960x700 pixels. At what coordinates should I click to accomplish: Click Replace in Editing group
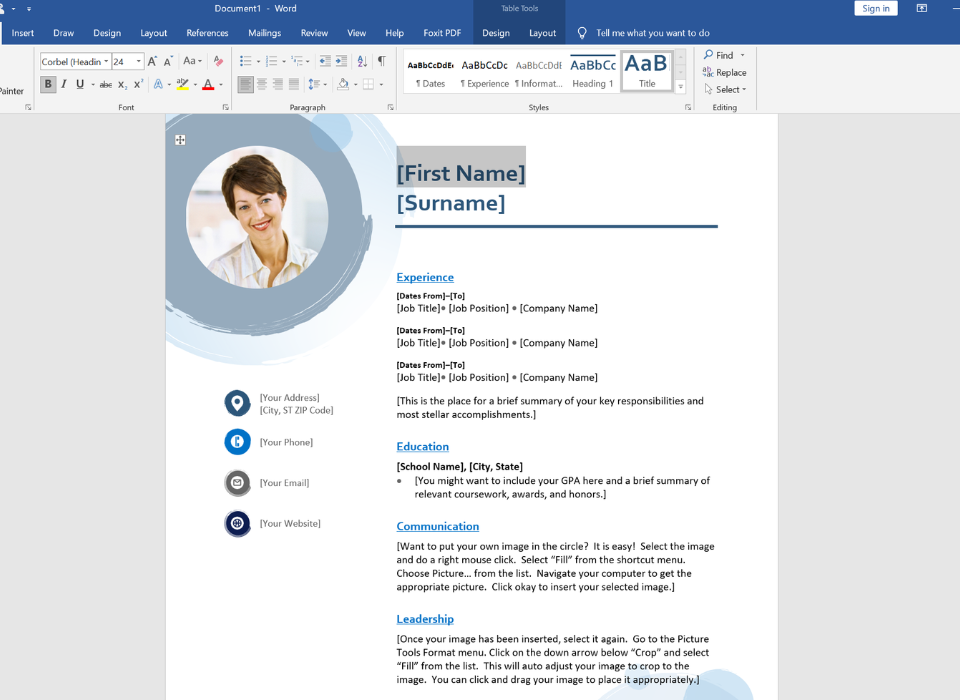pyautogui.click(x=725, y=72)
